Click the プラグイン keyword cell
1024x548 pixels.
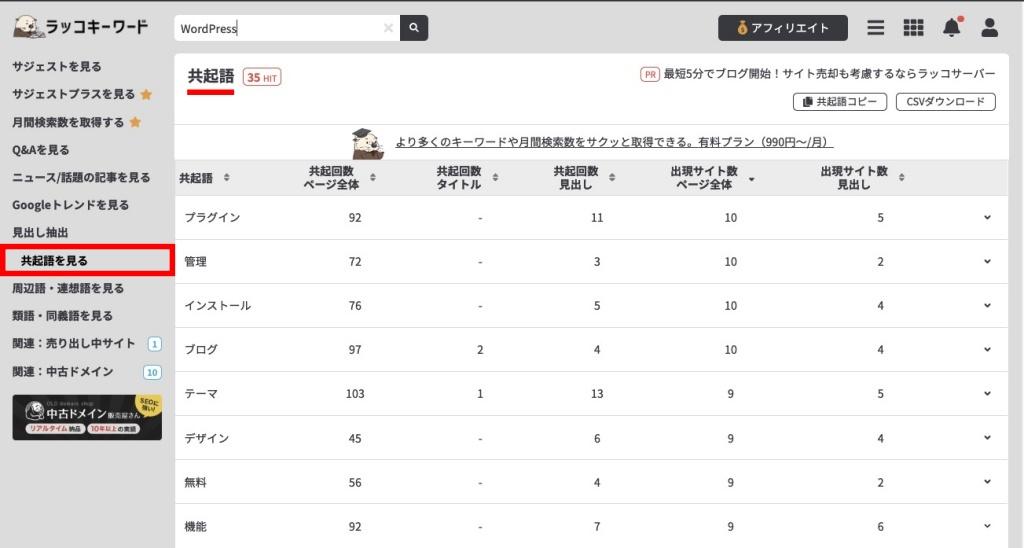(x=212, y=218)
